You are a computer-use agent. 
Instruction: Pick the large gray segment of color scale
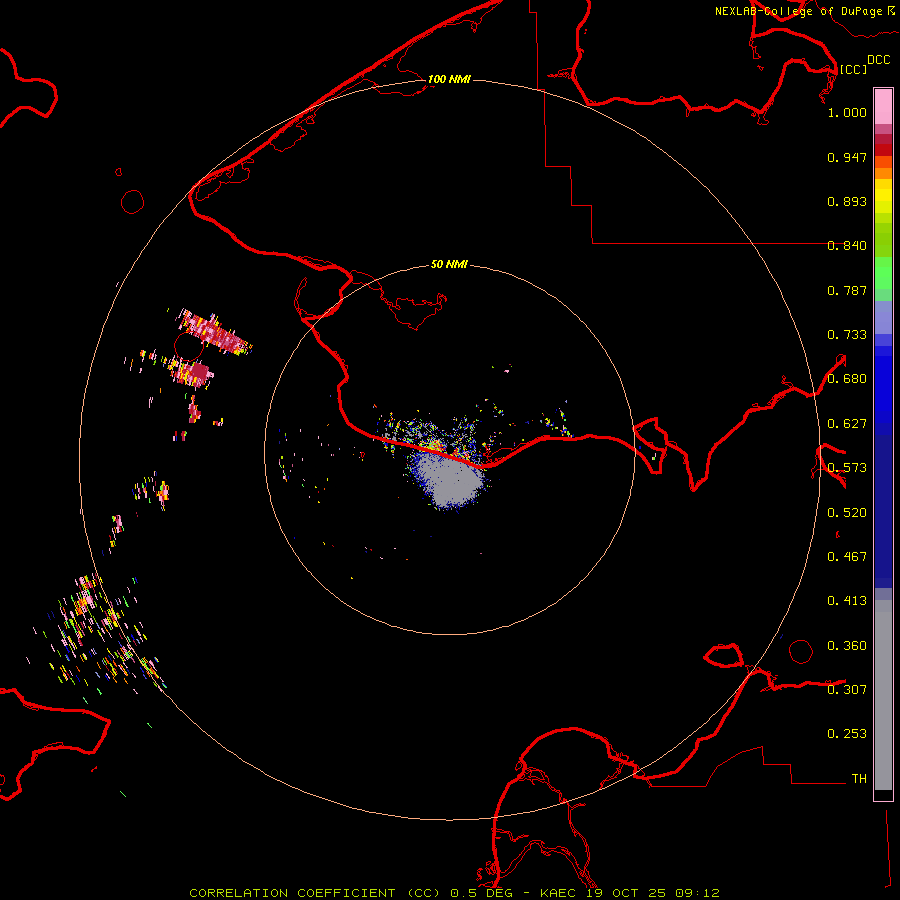[x=883, y=695]
